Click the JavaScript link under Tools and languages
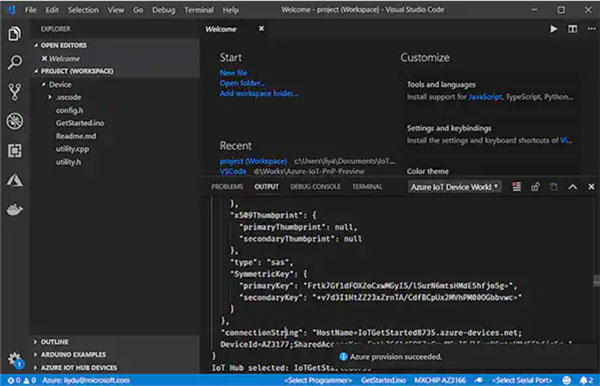 point(486,97)
